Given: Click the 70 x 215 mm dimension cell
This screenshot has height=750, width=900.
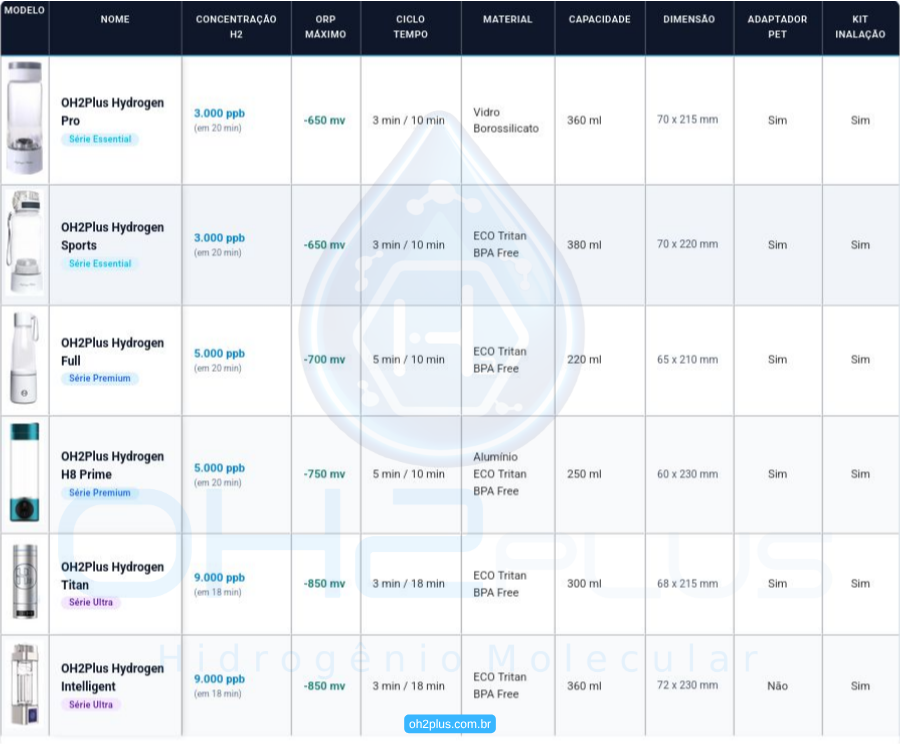Looking at the screenshot, I should (688, 119).
